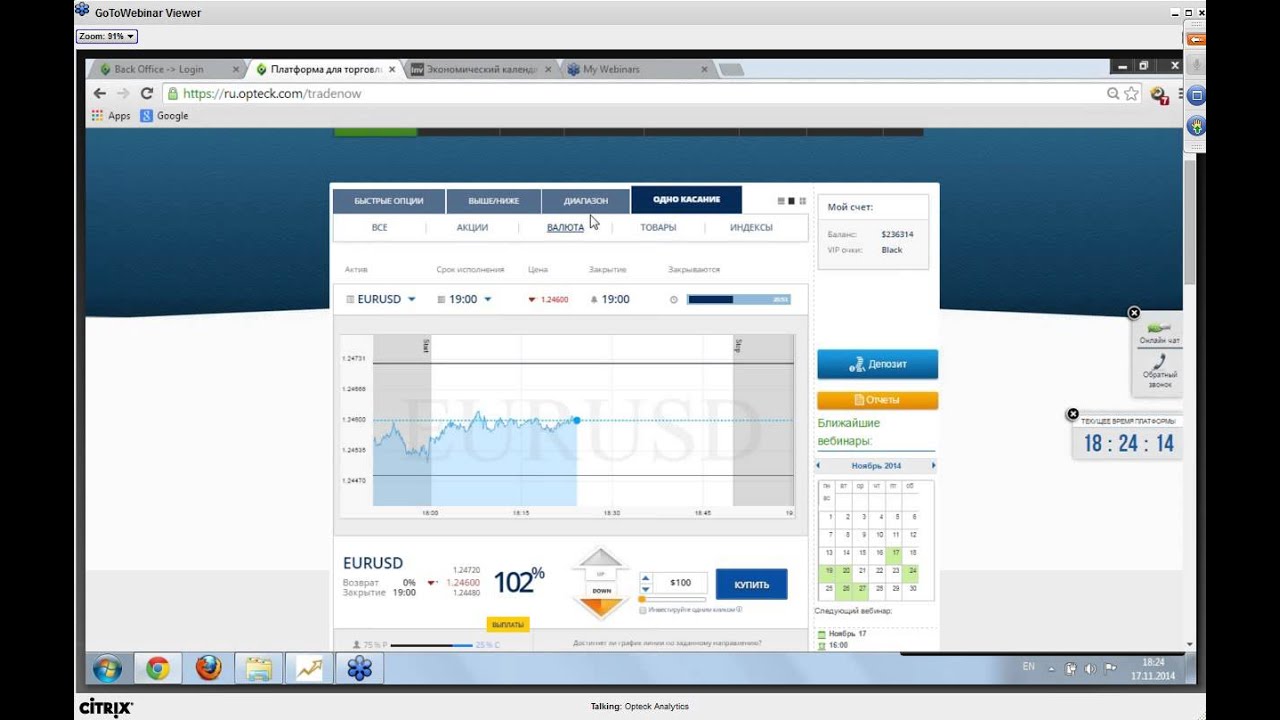The image size is (1280, 720).
Task: Click the browser forward arrow
Action: coord(123,93)
